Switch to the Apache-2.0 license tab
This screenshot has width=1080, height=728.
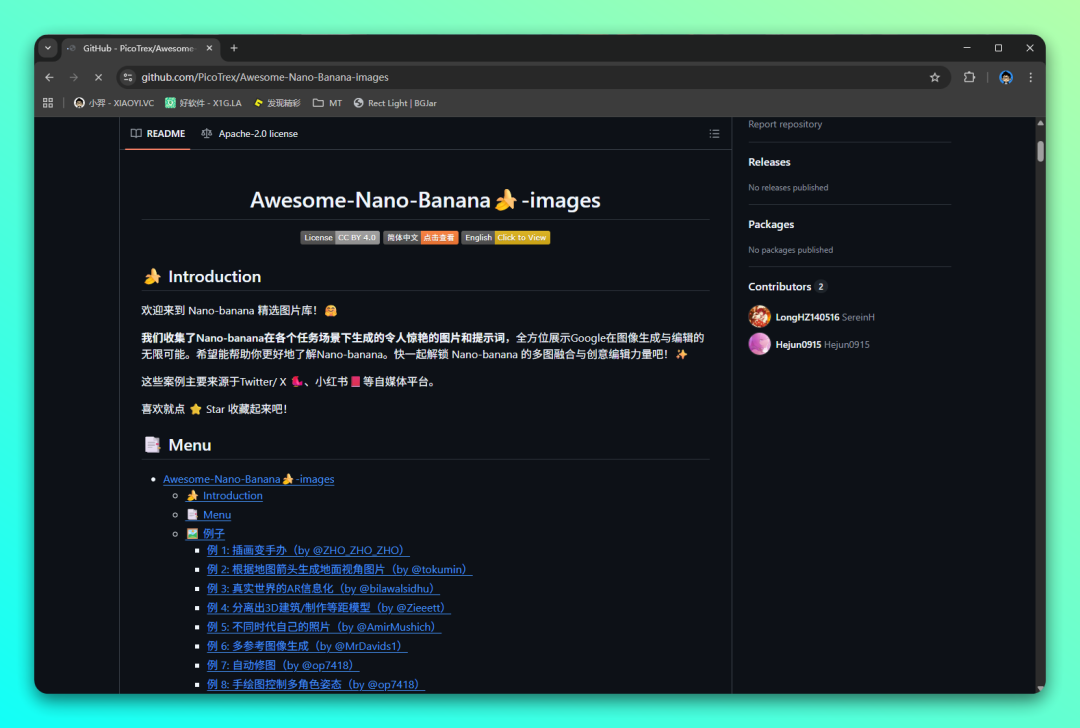coord(249,134)
